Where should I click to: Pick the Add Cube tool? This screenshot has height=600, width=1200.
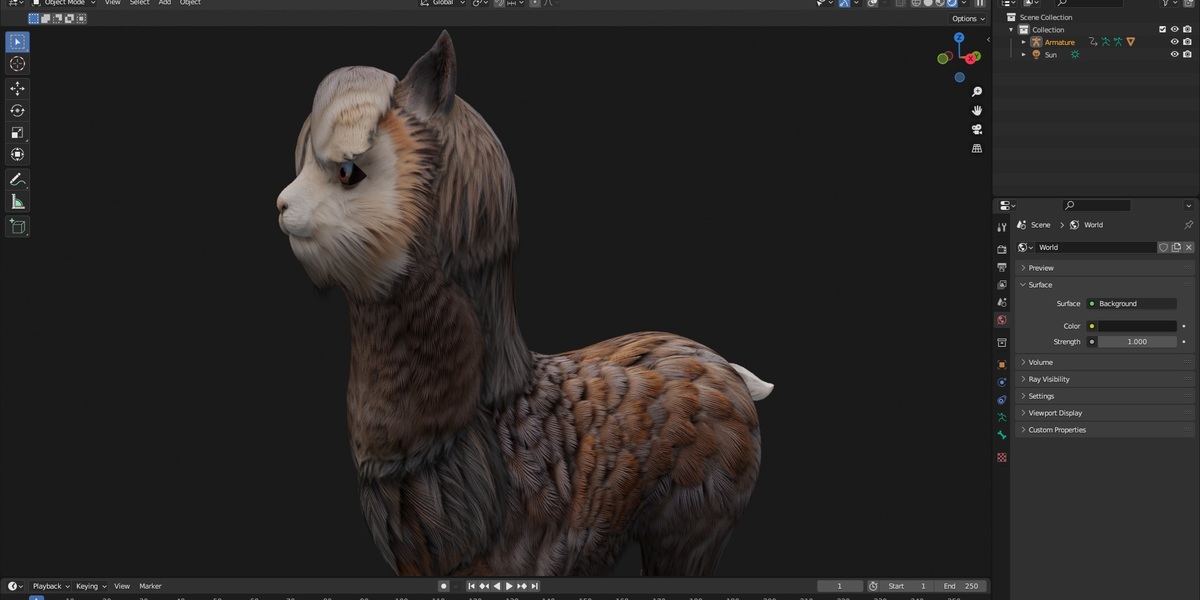point(17,227)
